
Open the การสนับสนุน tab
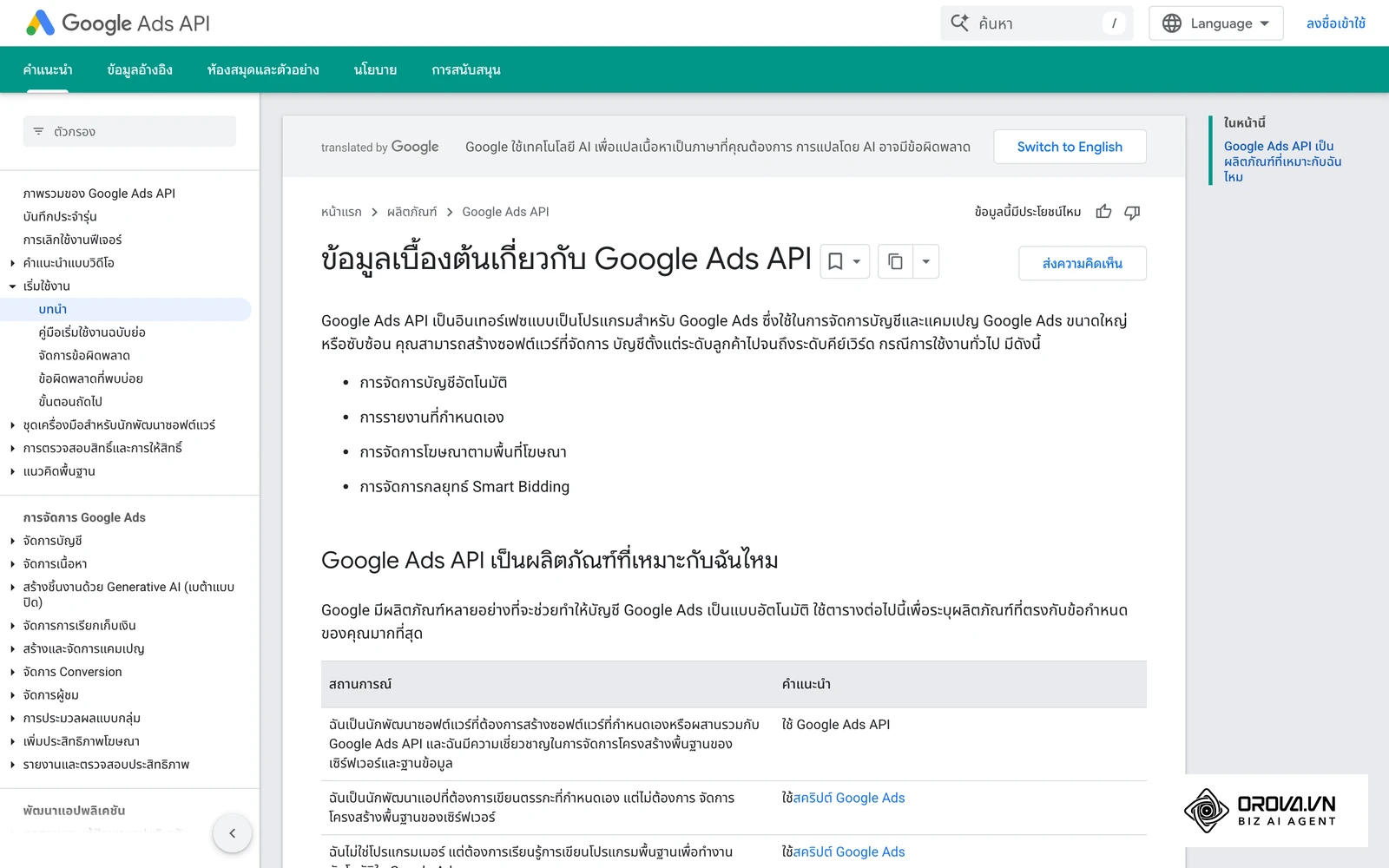[x=466, y=69]
